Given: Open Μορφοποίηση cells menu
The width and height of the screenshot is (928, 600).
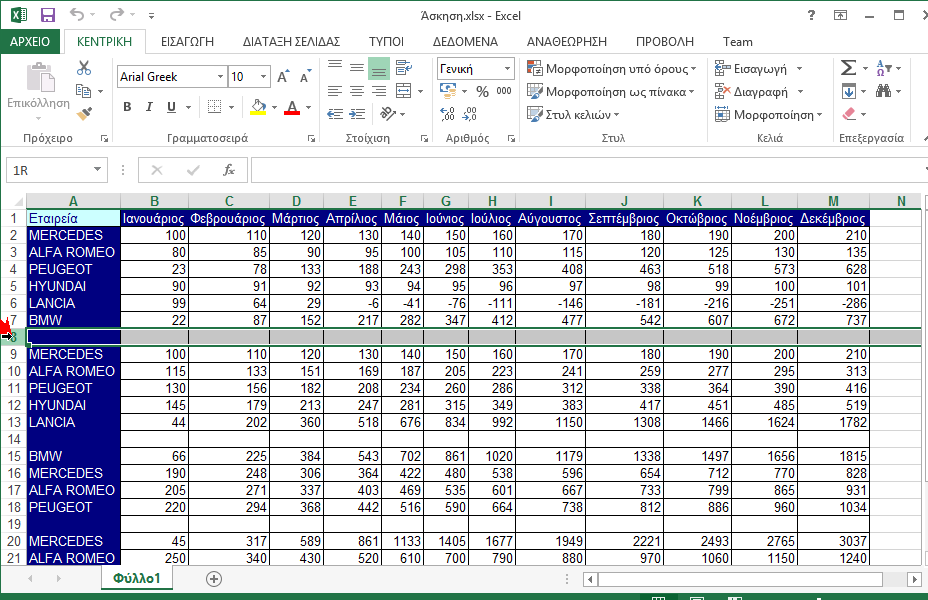Looking at the screenshot, I should click(768, 115).
